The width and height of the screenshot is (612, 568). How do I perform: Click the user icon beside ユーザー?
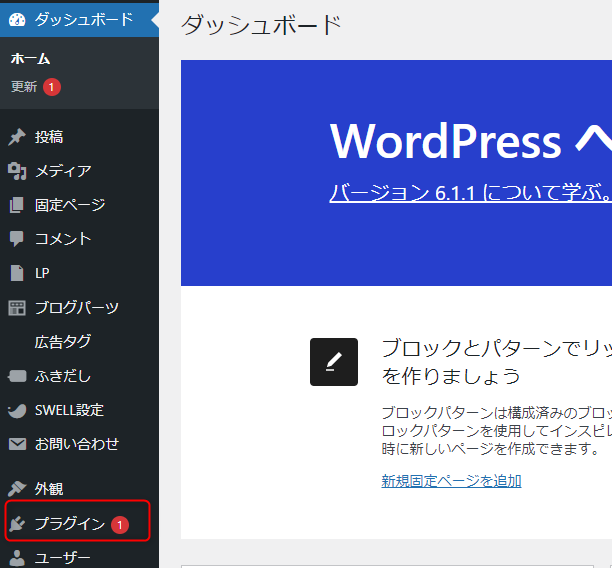click(x=17, y=558)
